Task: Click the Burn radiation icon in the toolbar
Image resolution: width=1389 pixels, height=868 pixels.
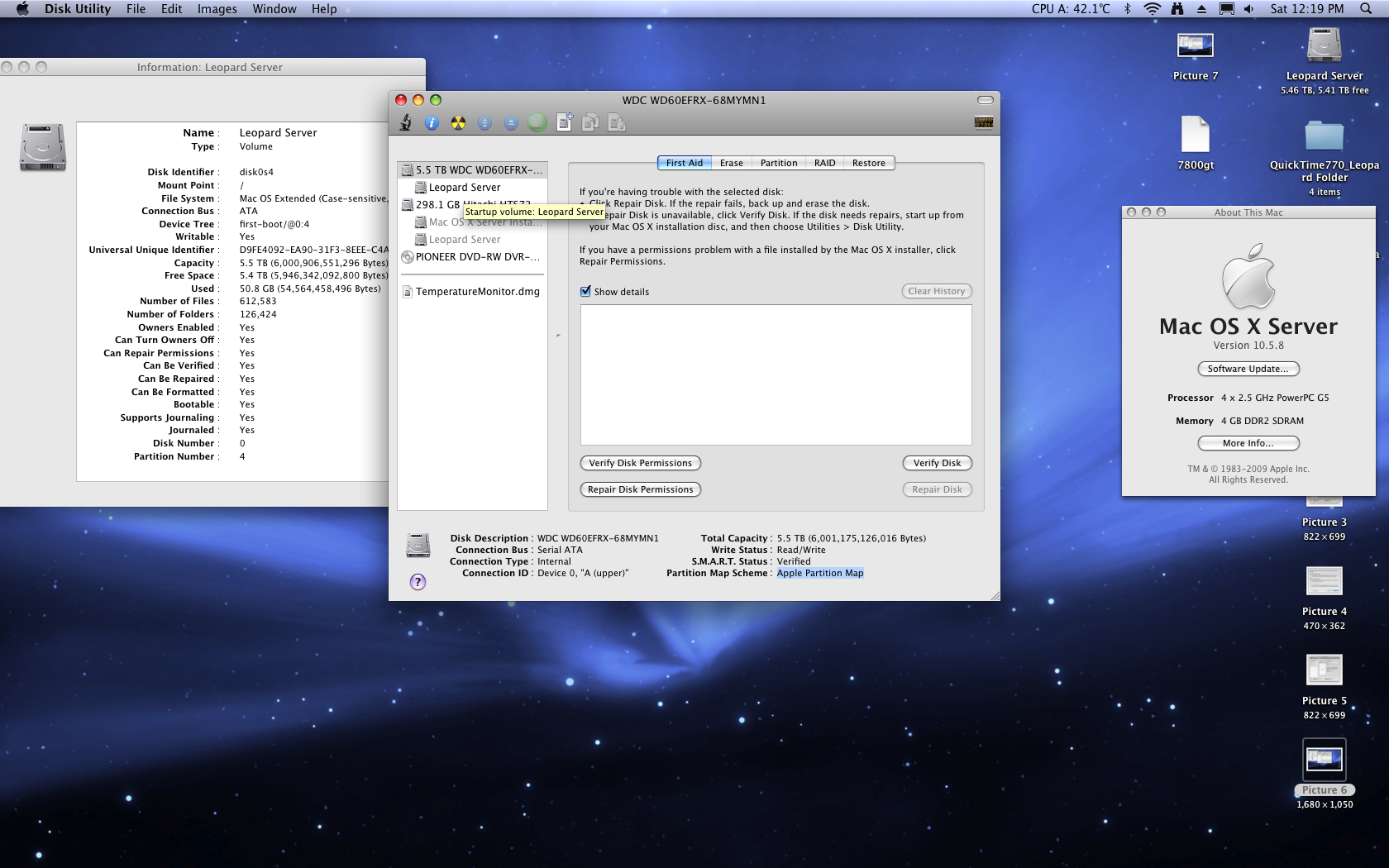Action: click(458, 123)
